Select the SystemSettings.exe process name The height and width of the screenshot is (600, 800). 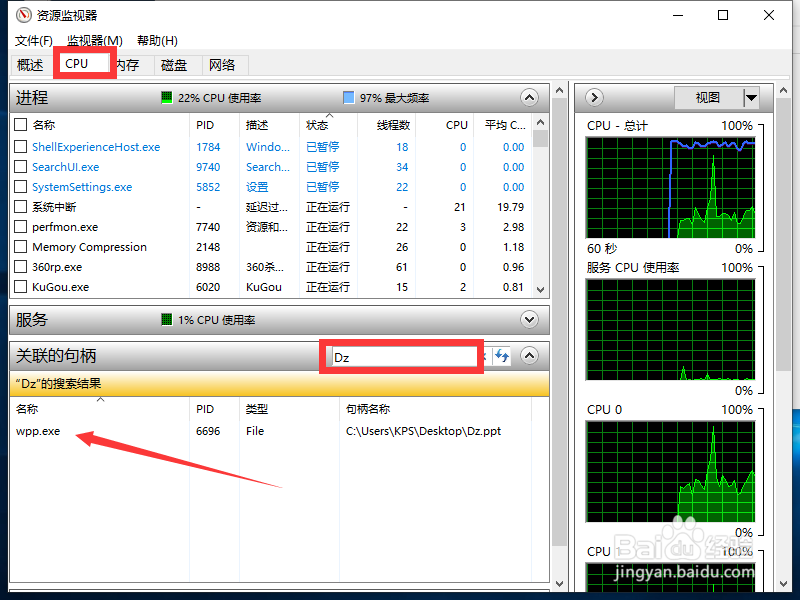pos(82,187)
